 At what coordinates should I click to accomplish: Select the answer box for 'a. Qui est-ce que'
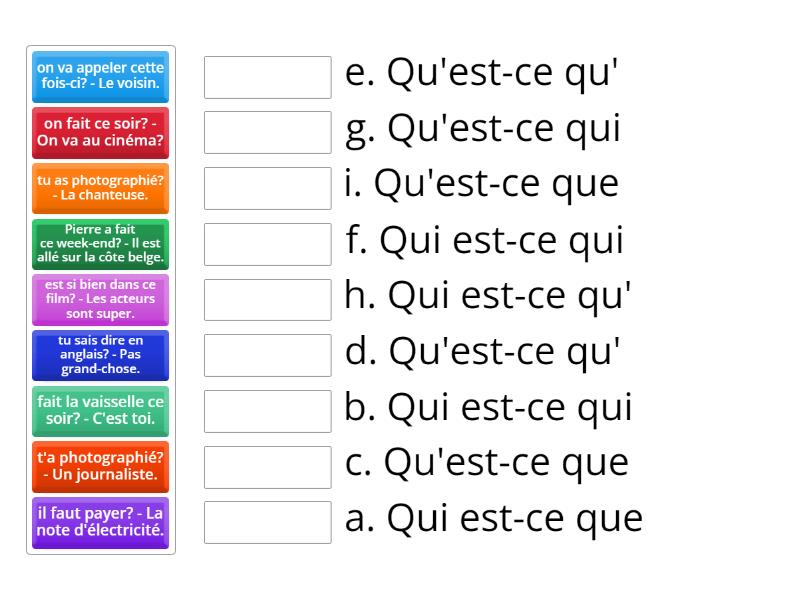[268, 522]
